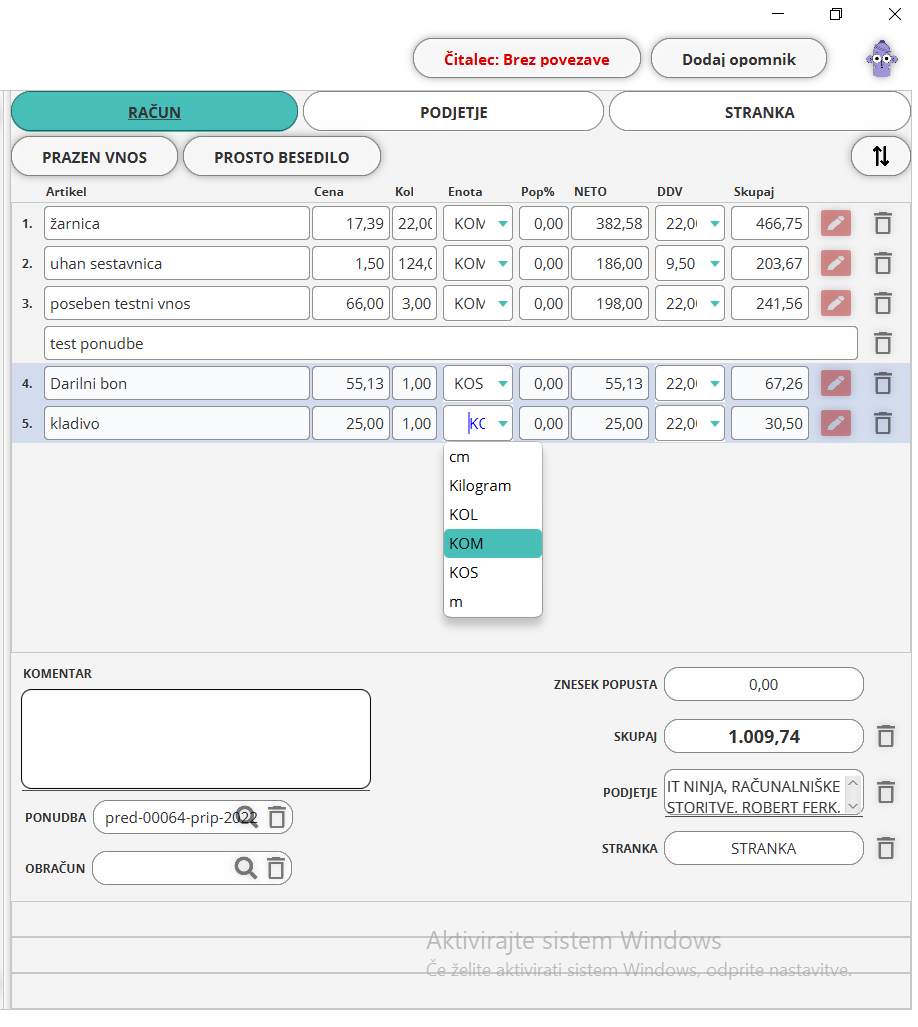Choose m from the unit list
The image size is (918, 1027).
point(492,601)
